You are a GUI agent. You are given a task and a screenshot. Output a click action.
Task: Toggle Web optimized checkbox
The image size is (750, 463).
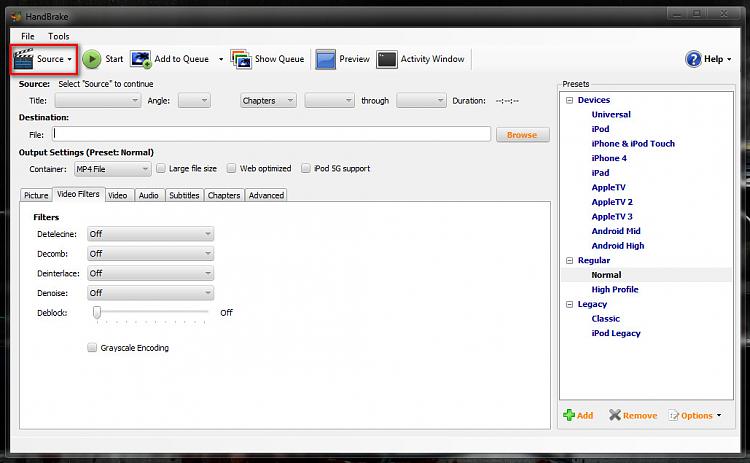232,168
